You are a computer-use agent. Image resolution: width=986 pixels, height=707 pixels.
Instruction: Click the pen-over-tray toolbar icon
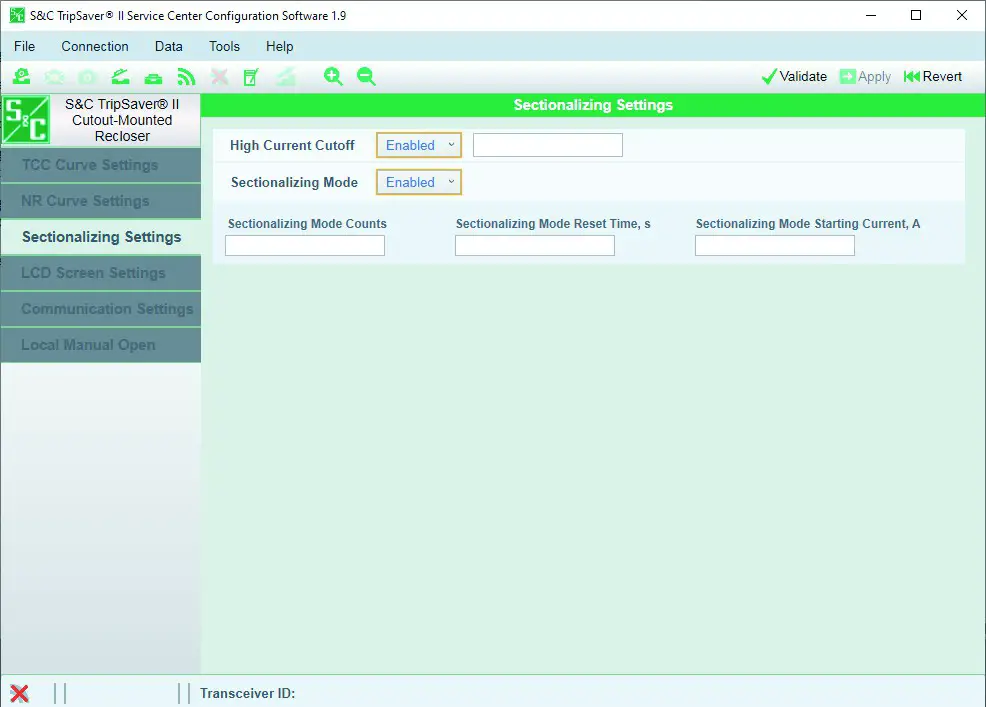[x=120, y=77]
